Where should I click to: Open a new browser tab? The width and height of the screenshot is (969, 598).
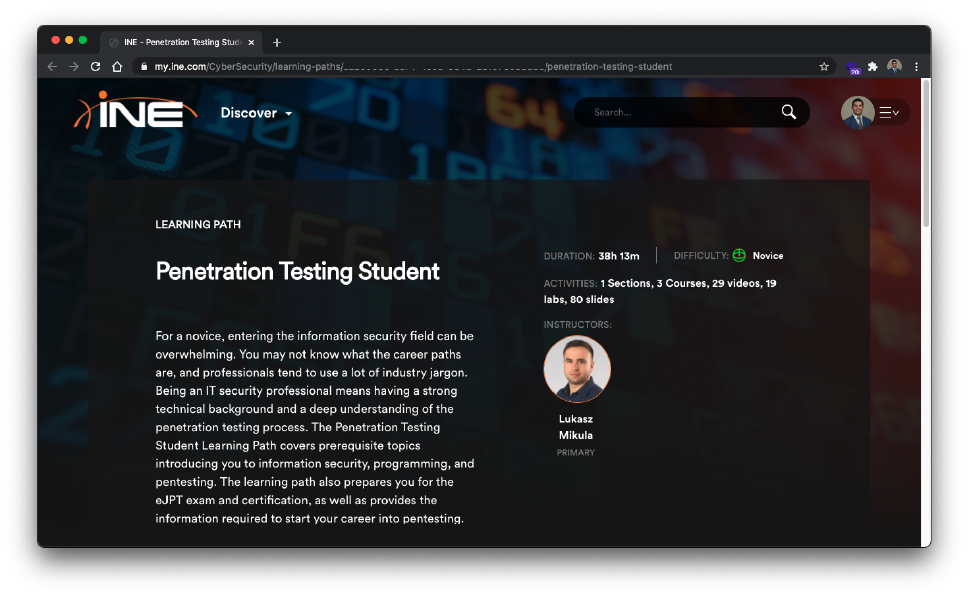(x=277, y=43)
